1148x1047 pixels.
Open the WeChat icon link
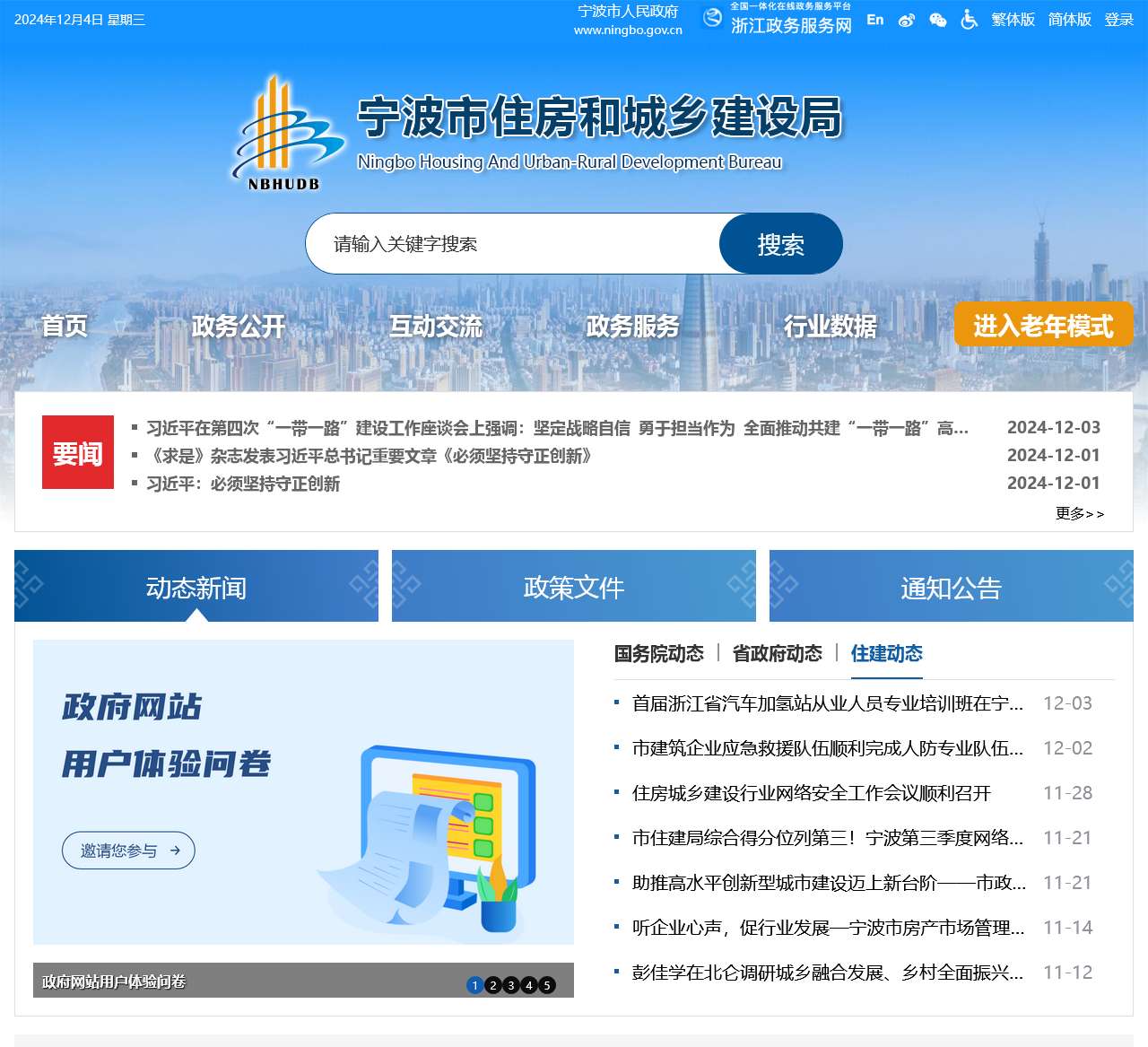pyautogui.click(x=938, y=20)
